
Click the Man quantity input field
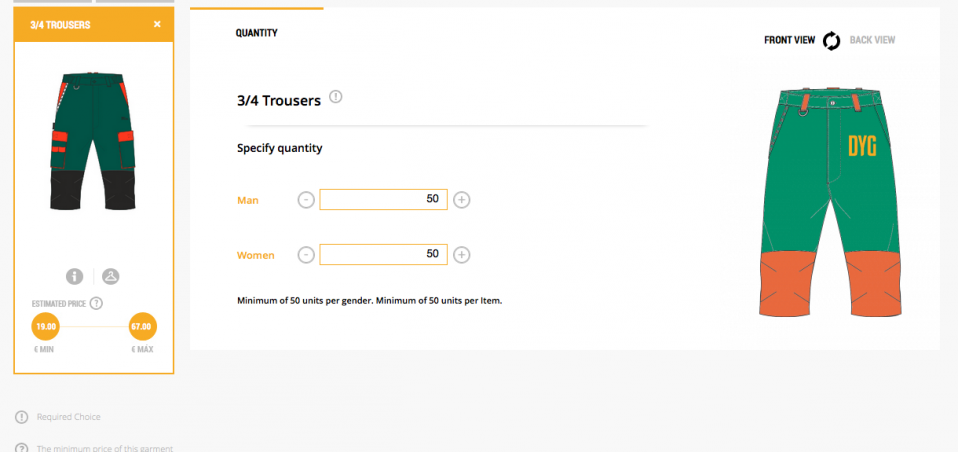click(383, 200)
